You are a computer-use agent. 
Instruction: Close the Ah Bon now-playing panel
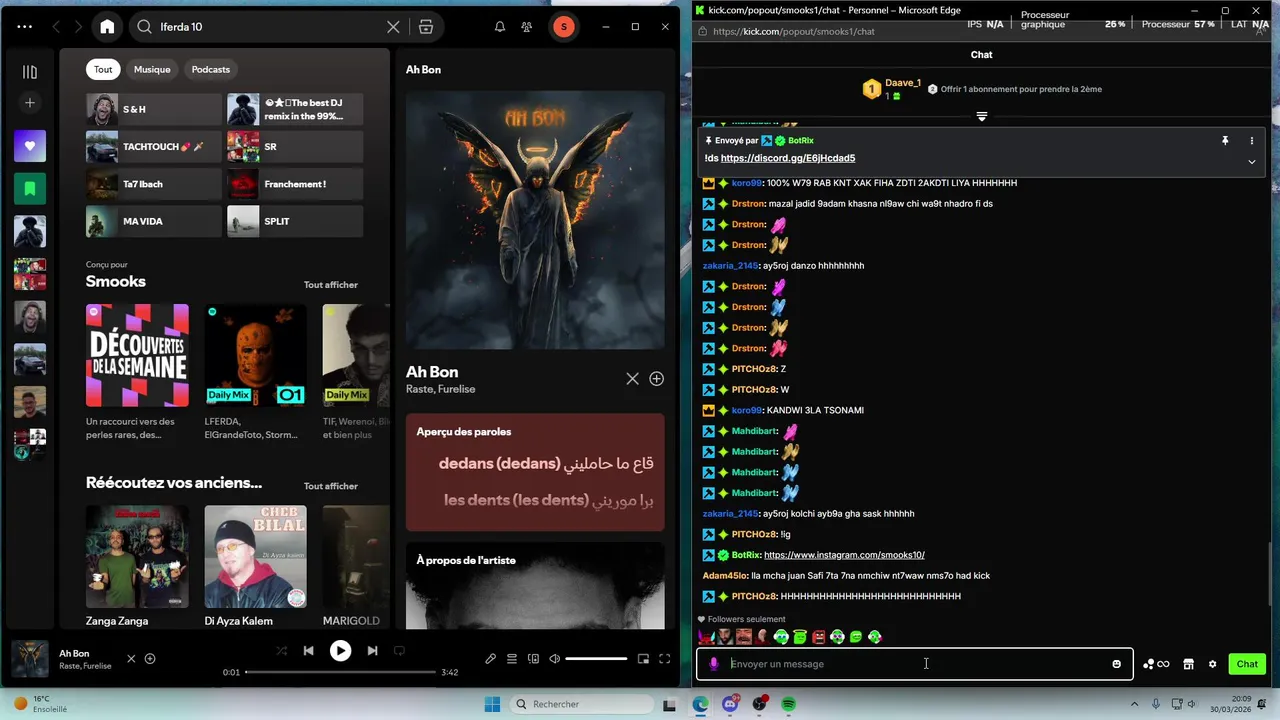(632, 378)
